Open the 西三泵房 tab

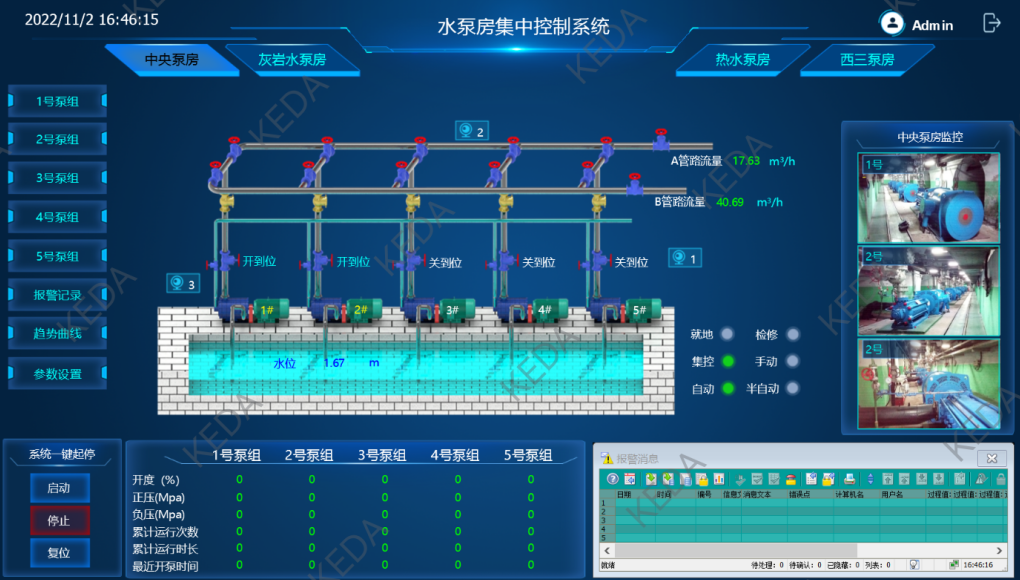pyautogui.click(x=867, y=60)
